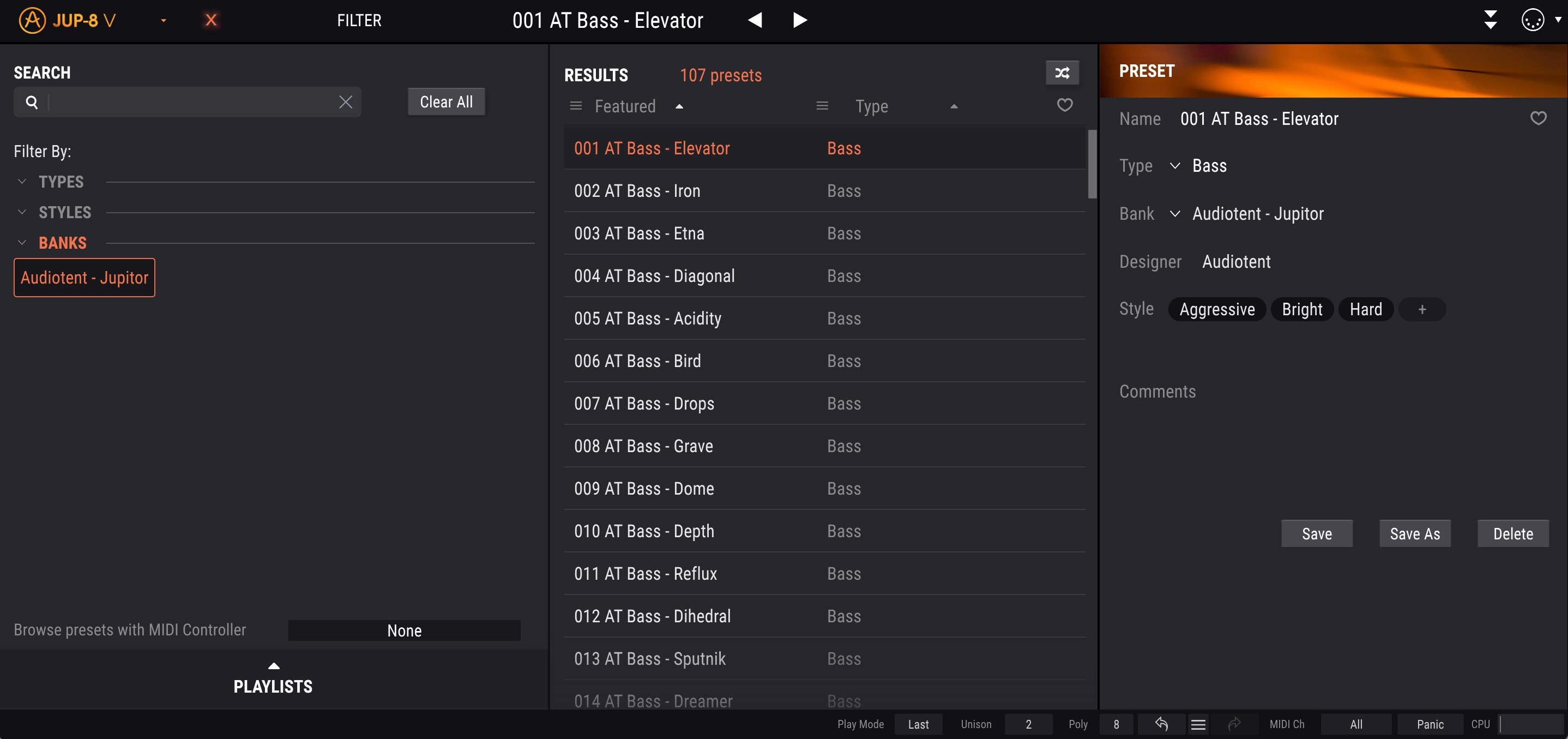The image size is (1568, 739).
Task: Clear the search field with the X icon
Action: pos(346,101)
